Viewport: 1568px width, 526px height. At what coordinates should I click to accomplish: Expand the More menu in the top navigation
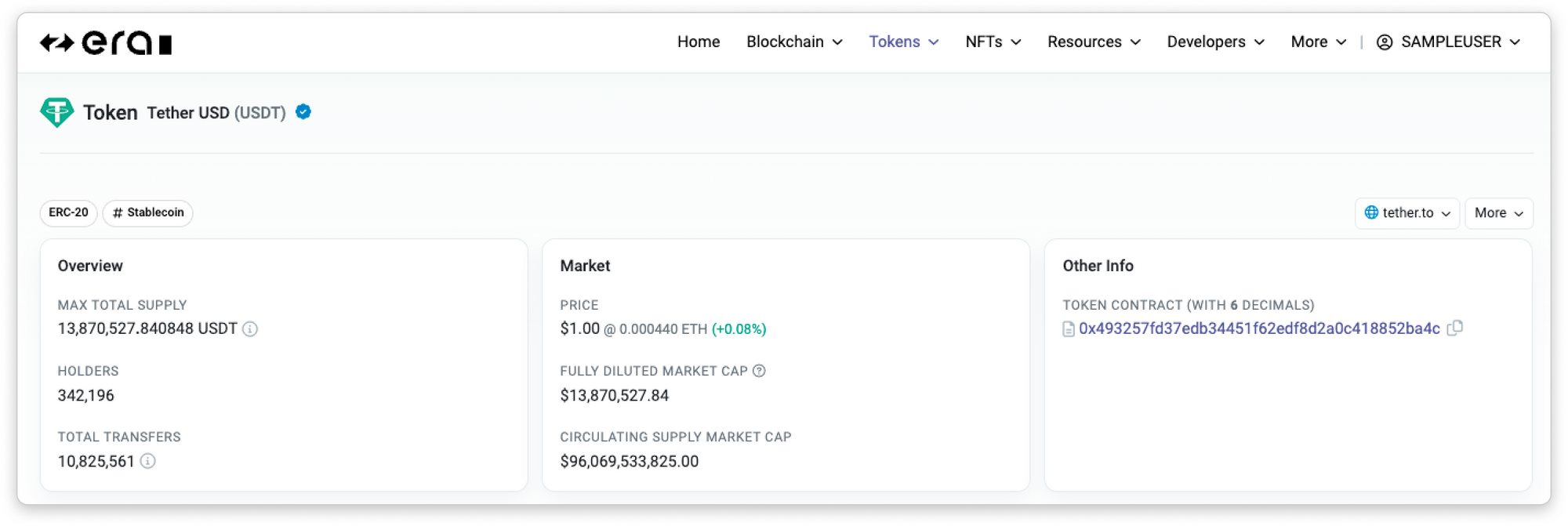[1318, 42]
